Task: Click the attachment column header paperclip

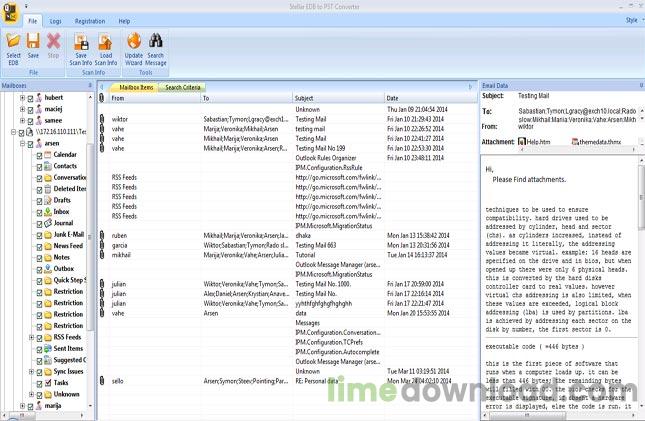Action: 102,98
